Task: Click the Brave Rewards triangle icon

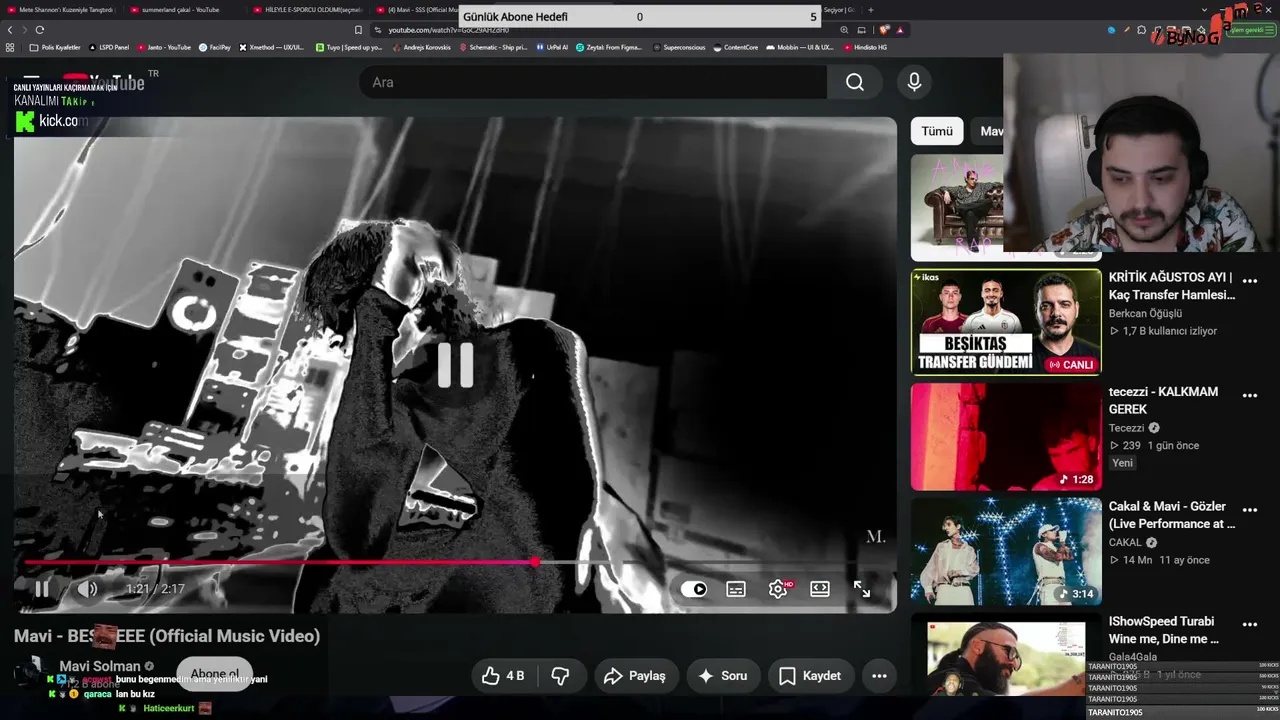Action: pos(900,30)
